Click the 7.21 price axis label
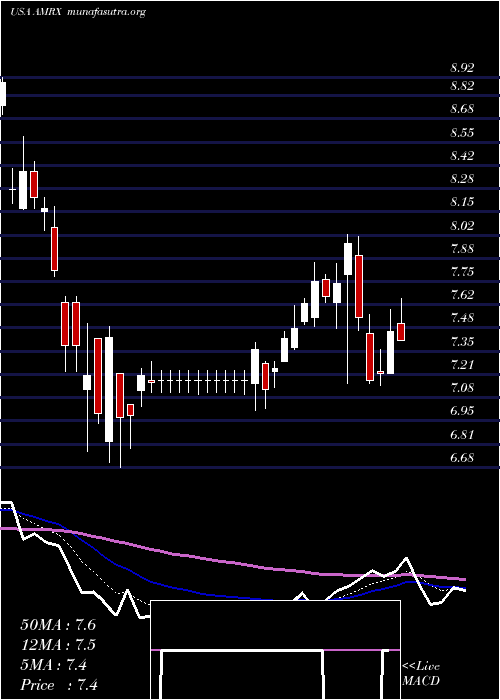500x700 pixels. 462,366
